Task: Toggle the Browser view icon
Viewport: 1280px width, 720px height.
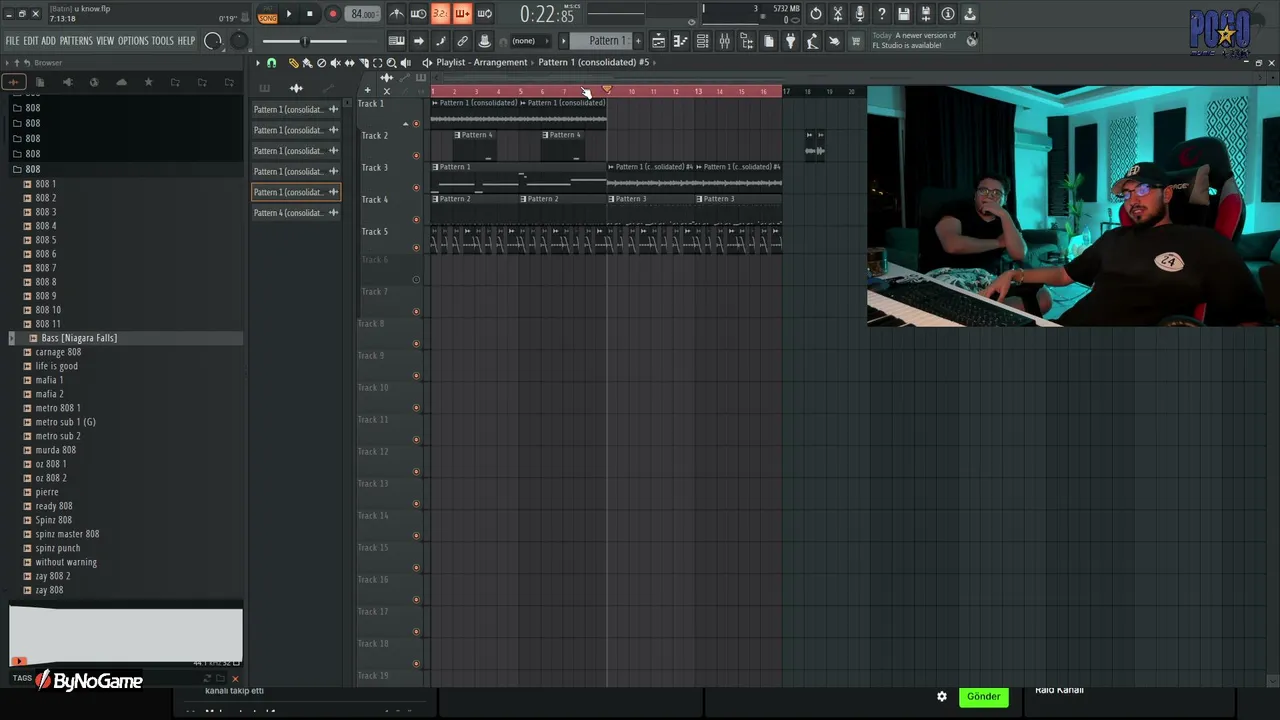Action: coord(746,41)
